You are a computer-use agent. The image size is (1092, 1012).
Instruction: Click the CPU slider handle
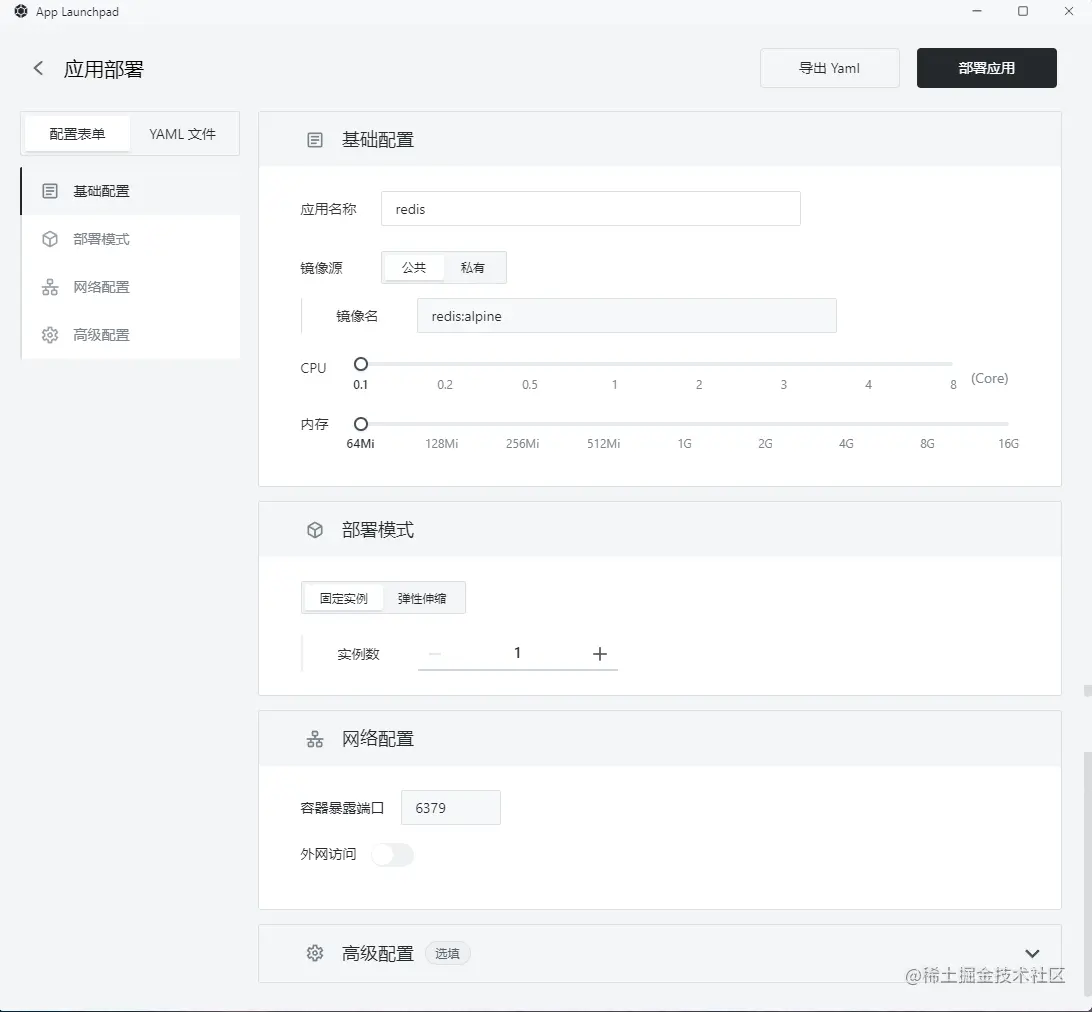click(x=361, y=364)
